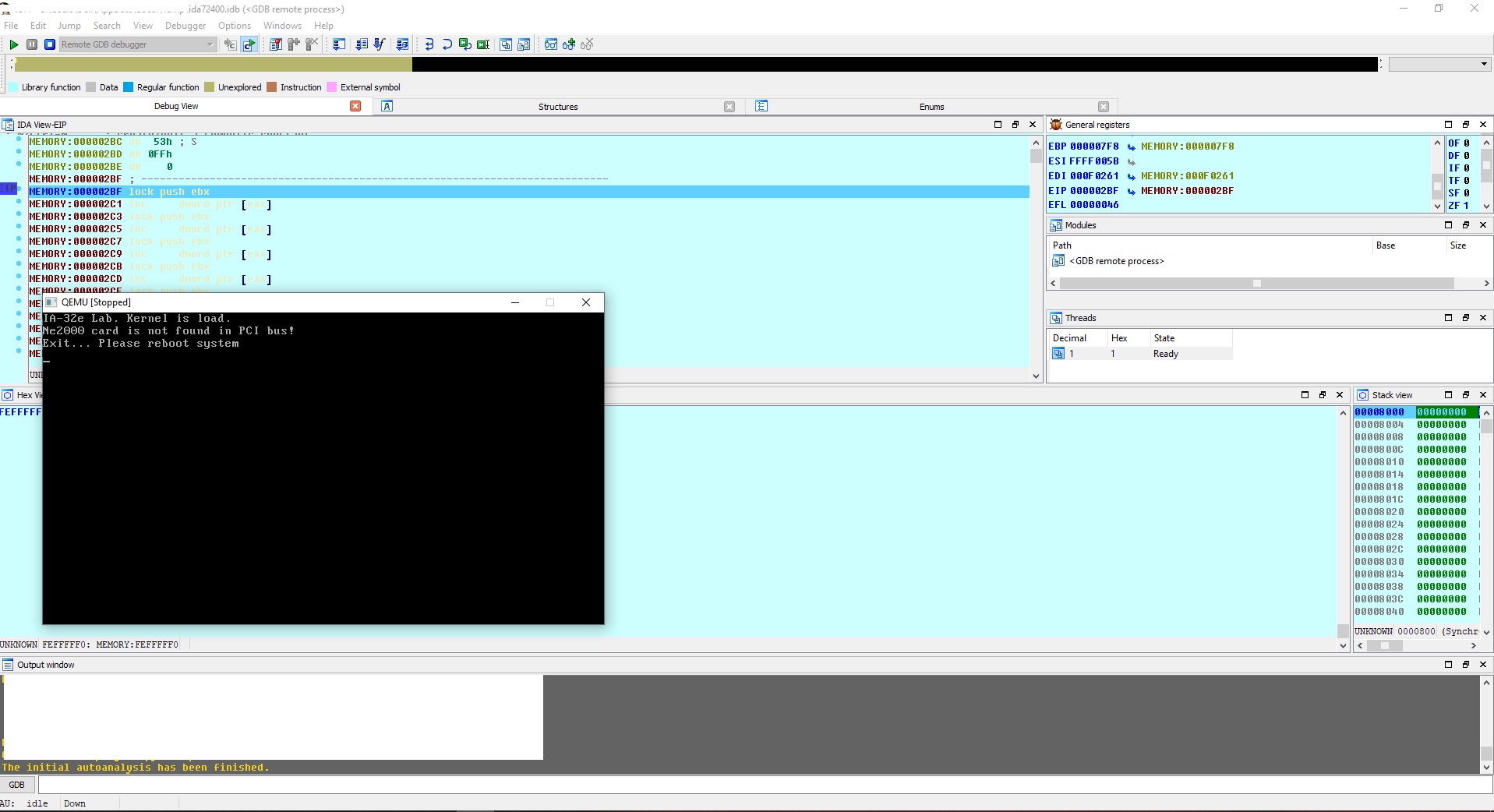Click the green Start process play button
This screenshot has height=812, width=1494.
click(13, 44)
